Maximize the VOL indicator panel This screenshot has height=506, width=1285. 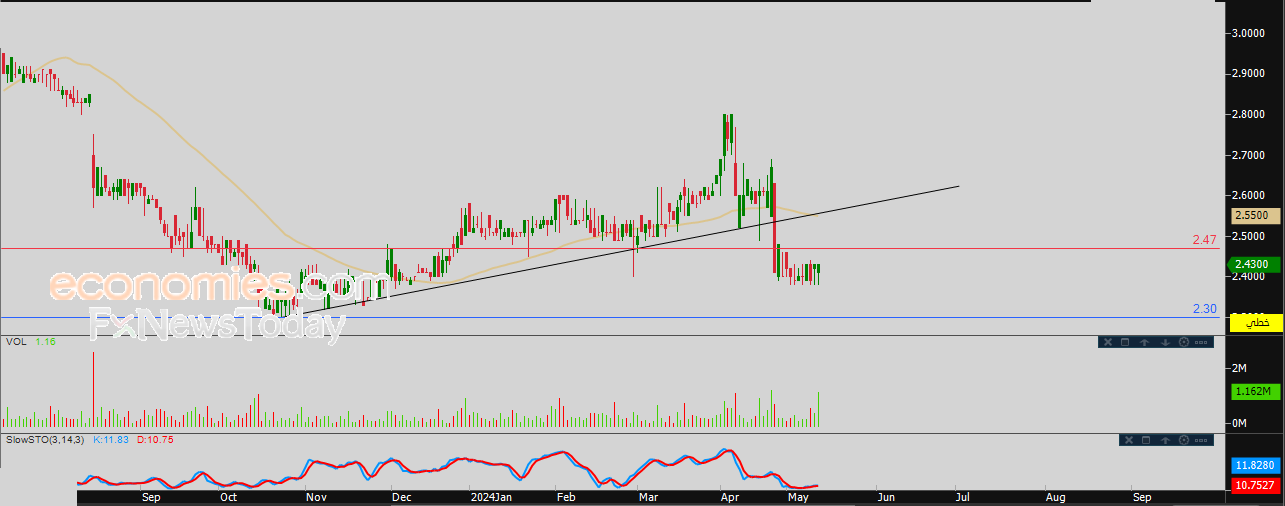tap(1125, 342)
